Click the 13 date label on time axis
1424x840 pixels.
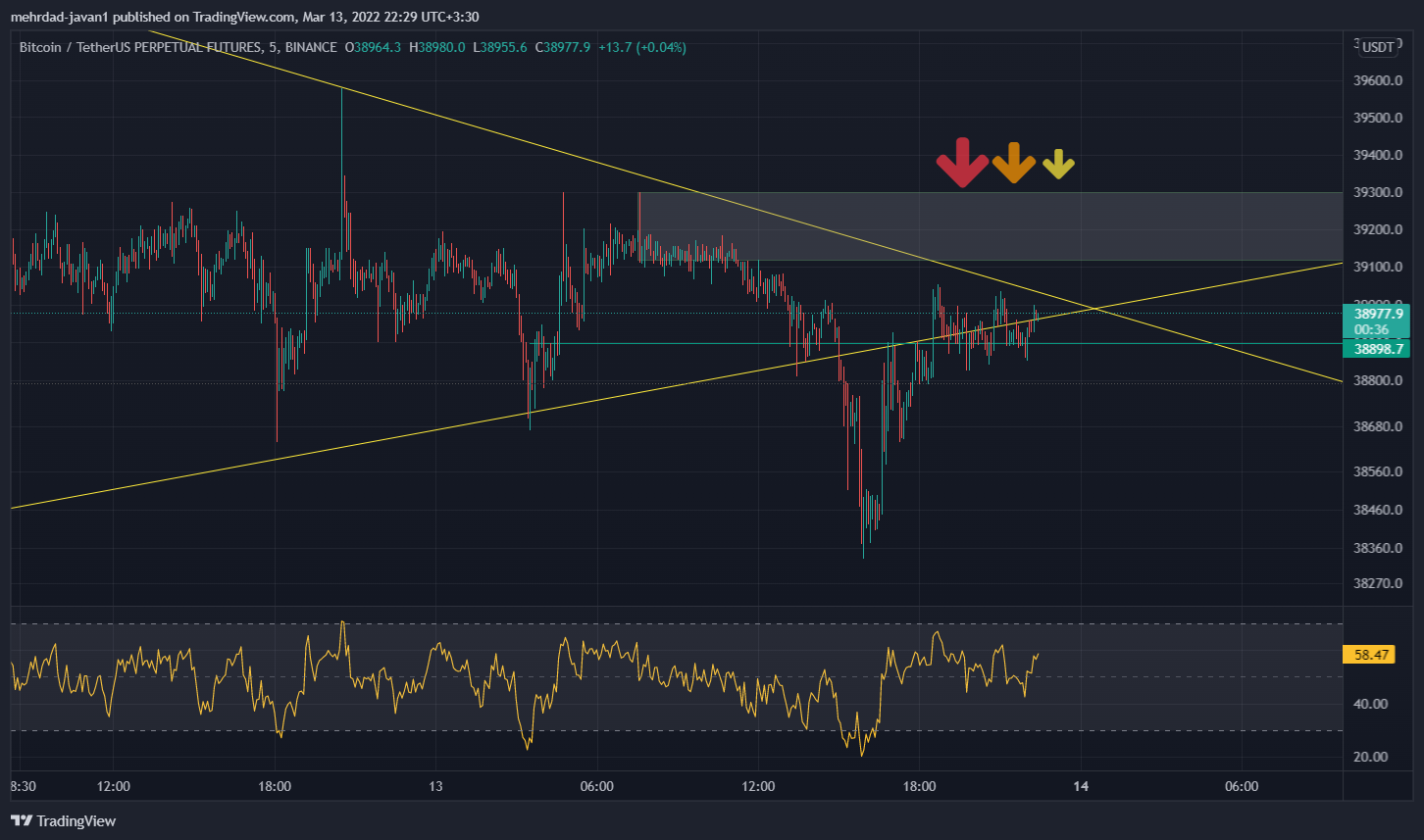435,786
